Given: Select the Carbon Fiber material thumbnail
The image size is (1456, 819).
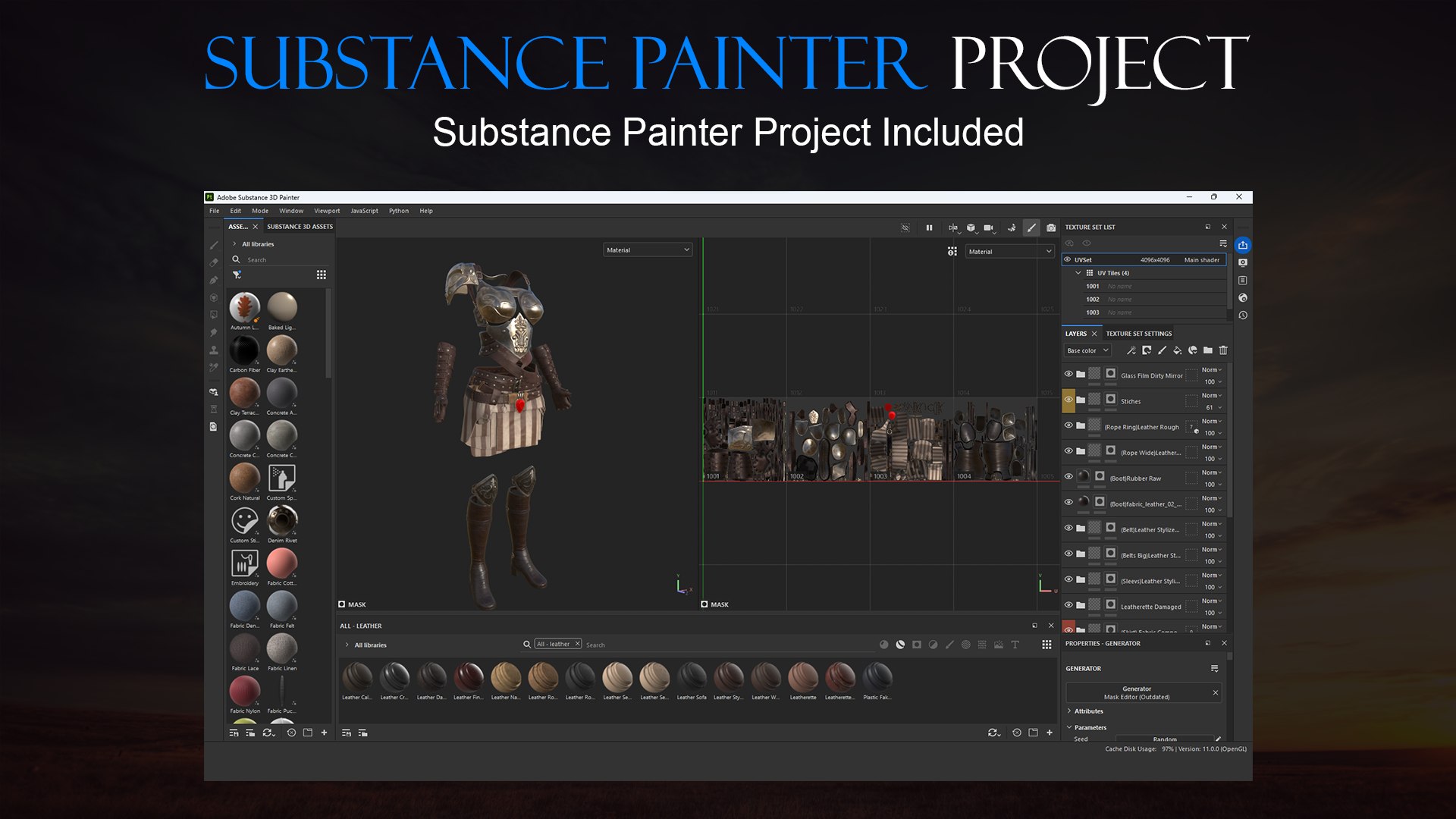Looking at the screenshot, I should tap(244, 354).
